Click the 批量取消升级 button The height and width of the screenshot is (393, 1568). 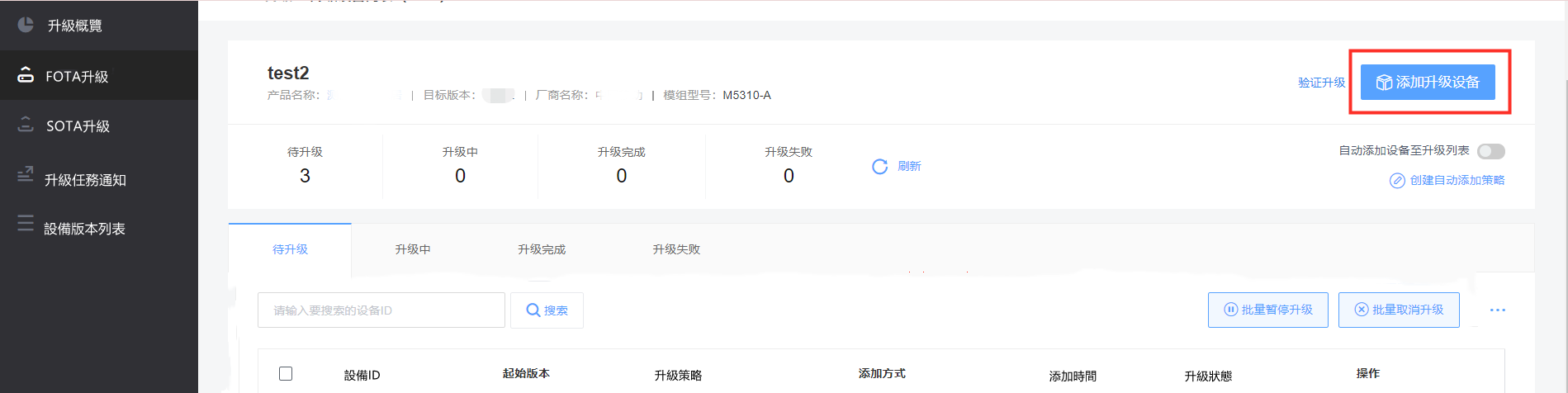(x=1399, y=310)
